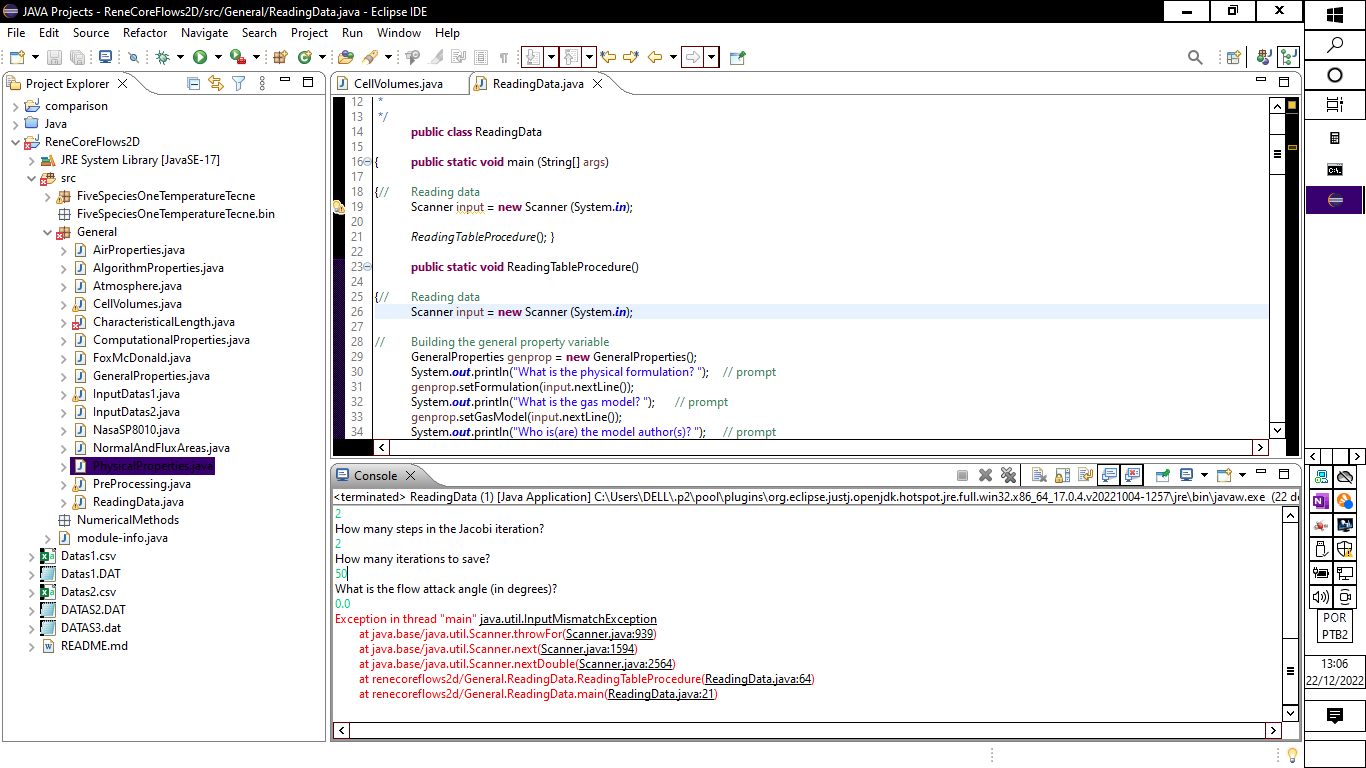This screenshot has height=768, width=1366.
Task: Start debugging with the bug icon
Action: pyautogui.click(x=163, y=58)
